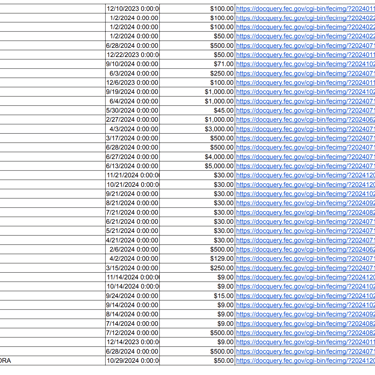
Task: Select the date cell 9/10/2024 0:00:00
Action: [133, 64]
